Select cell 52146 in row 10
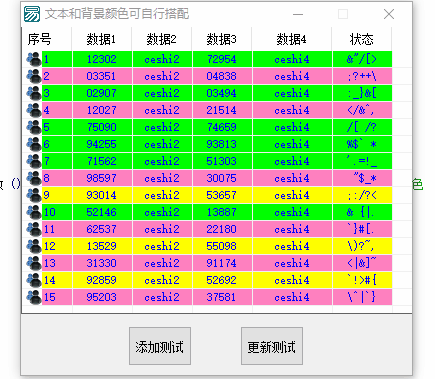 [102, 212]
